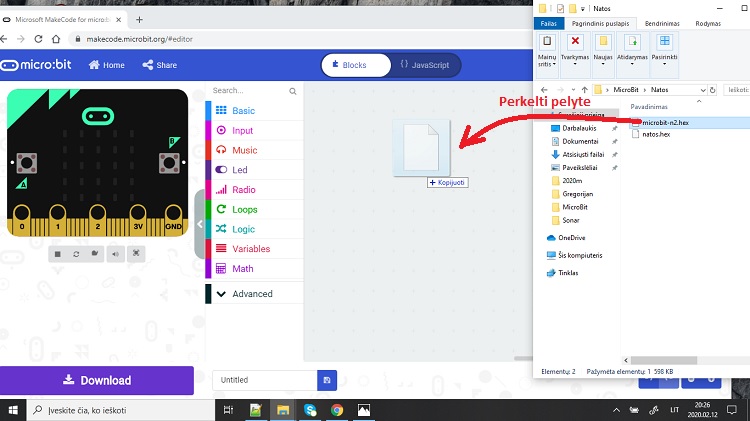Open the Math blocks category
The height and width of the screenshot is (421, 750).
pos(254,268)
